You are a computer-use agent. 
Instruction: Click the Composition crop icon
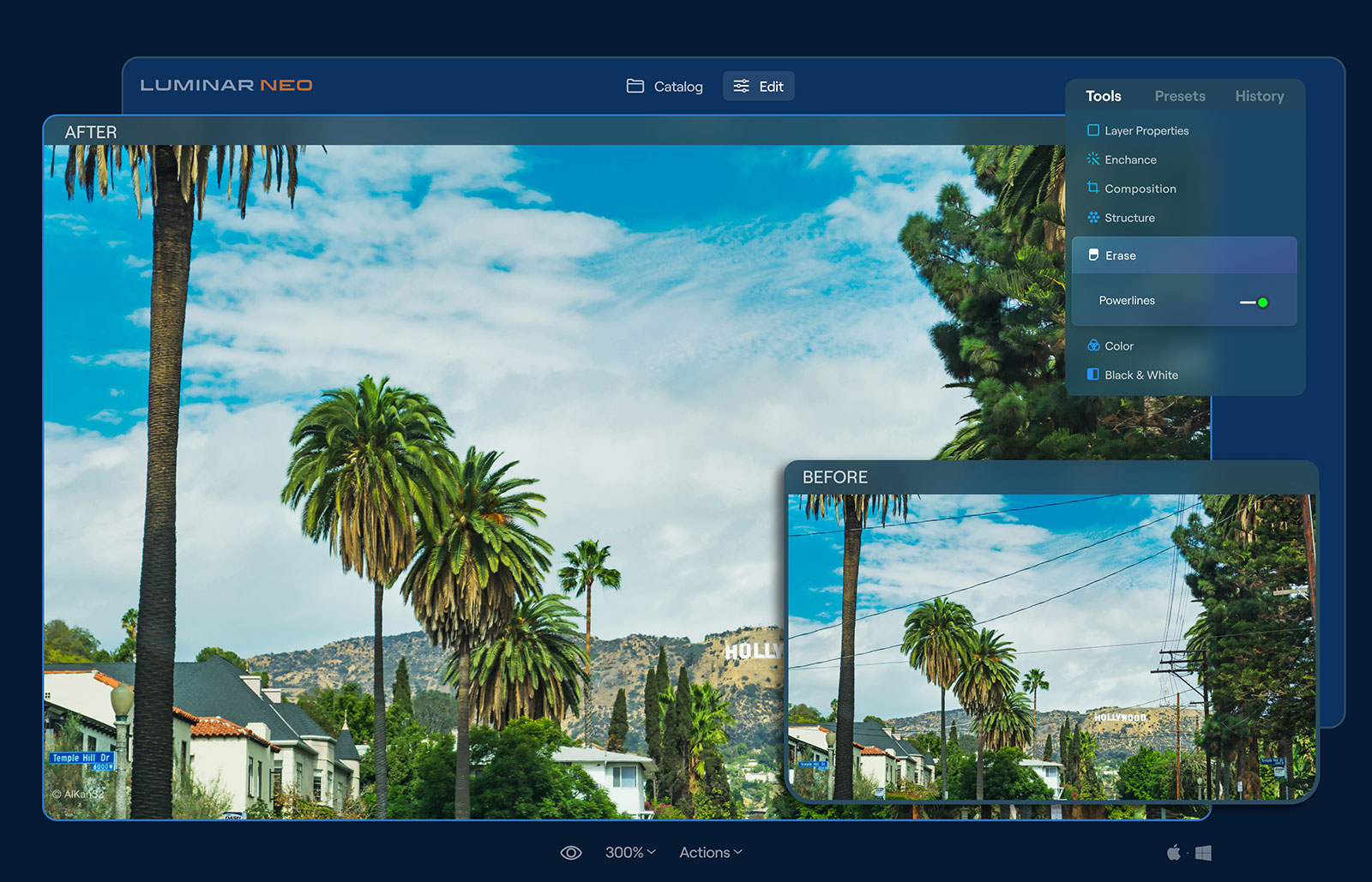[x=1092, y=188]
